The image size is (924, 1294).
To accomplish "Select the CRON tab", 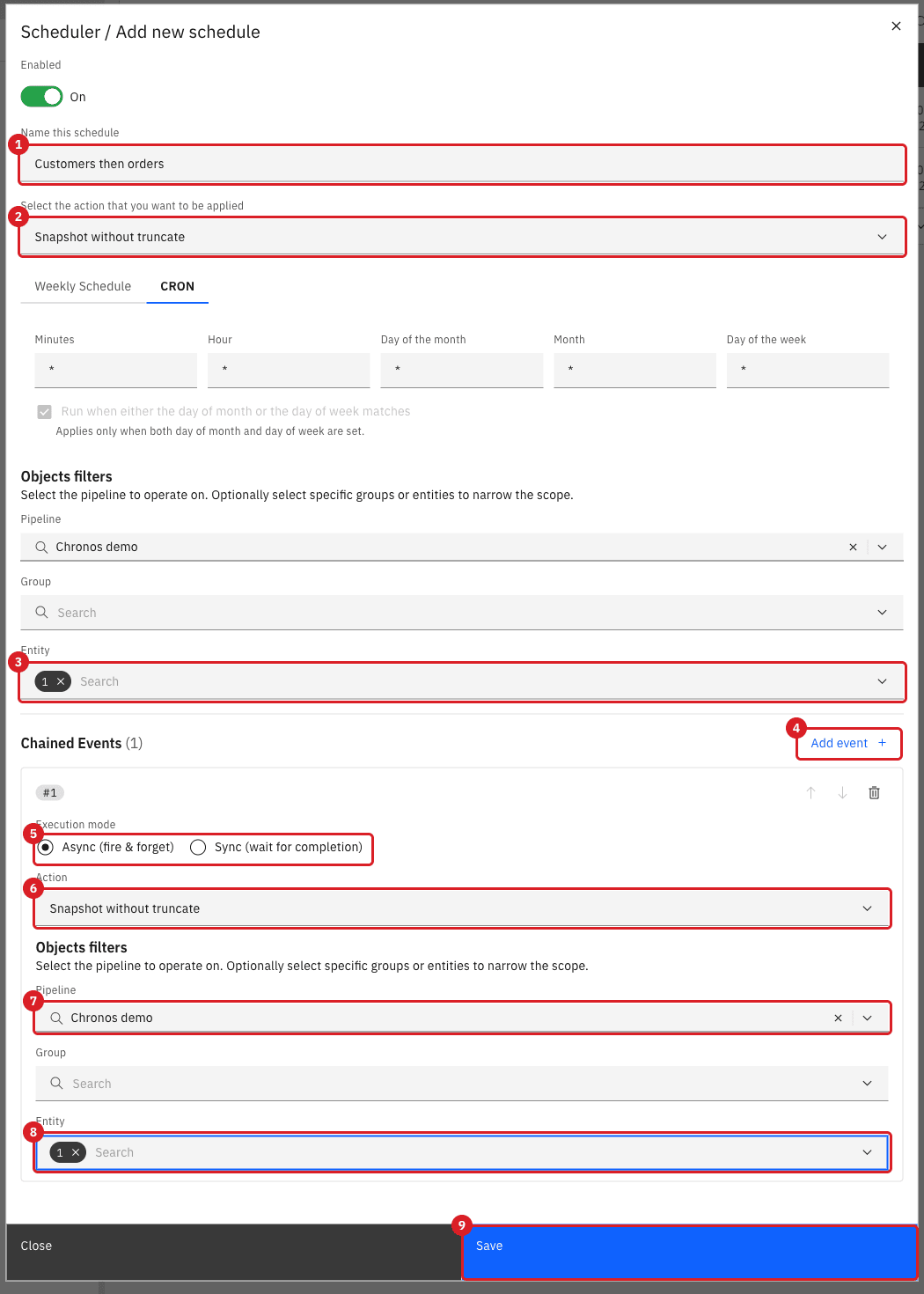I will click(x=178, y=286).
